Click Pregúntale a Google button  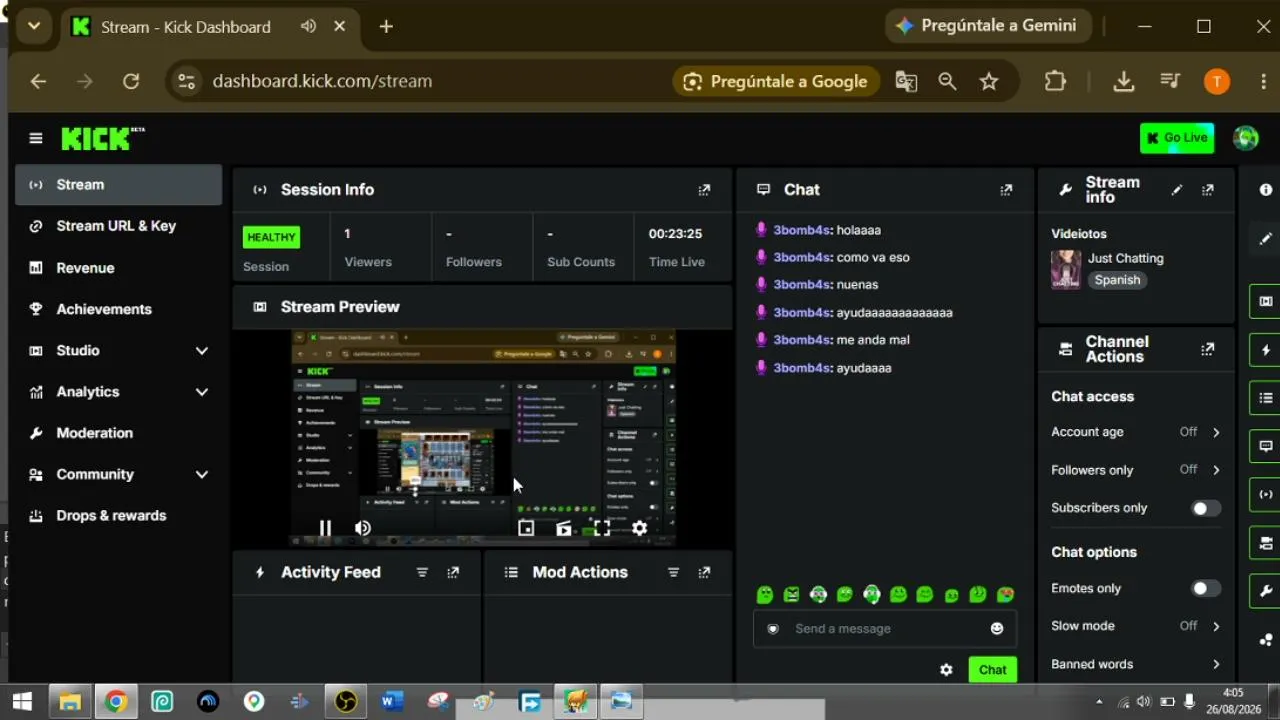point(776,82)
